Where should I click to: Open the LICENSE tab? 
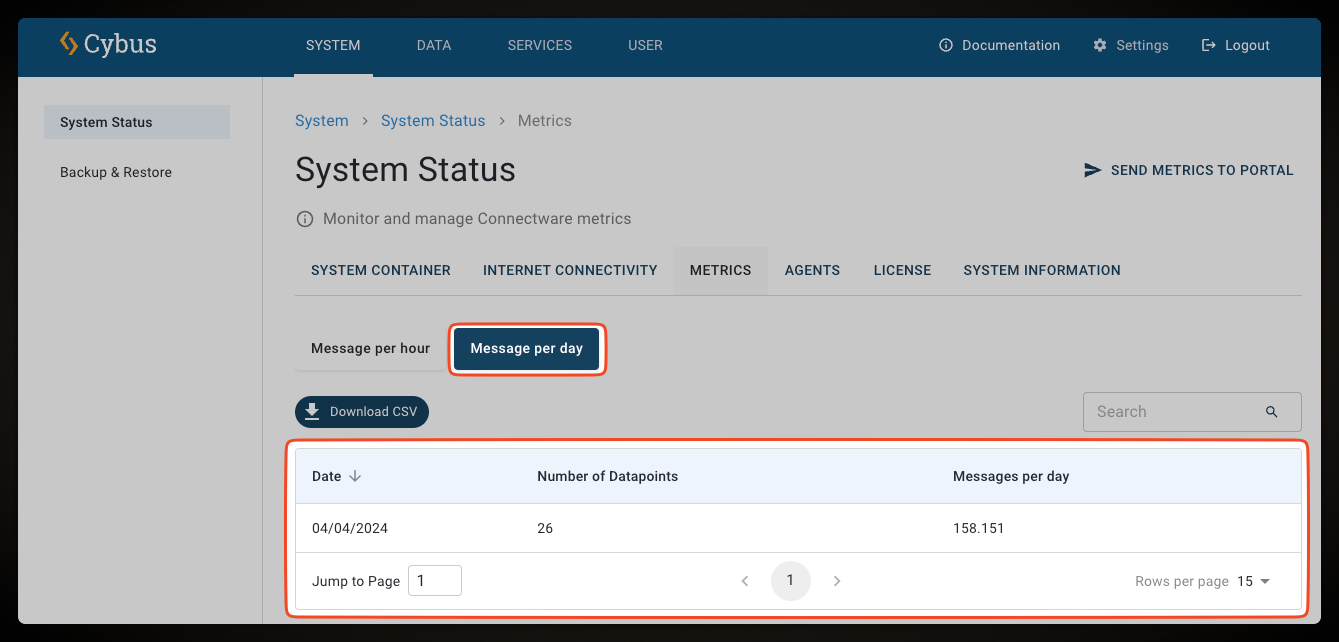902,270
